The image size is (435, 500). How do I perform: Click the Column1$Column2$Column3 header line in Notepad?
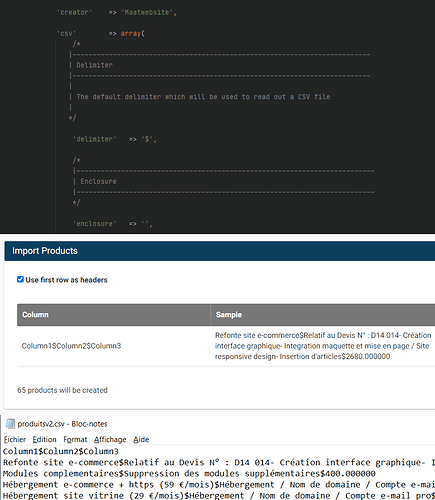pos(61,451)
